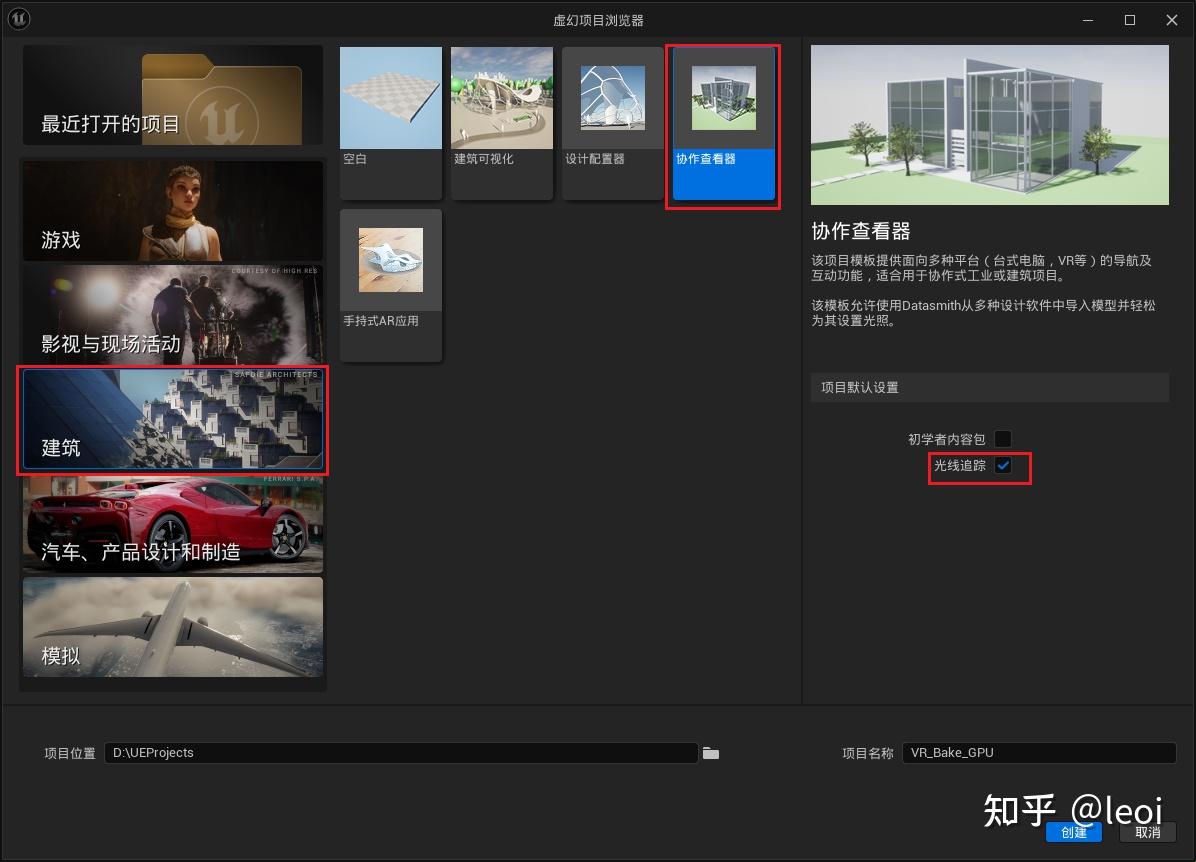Select the 游戏 category

pos(171,211)
